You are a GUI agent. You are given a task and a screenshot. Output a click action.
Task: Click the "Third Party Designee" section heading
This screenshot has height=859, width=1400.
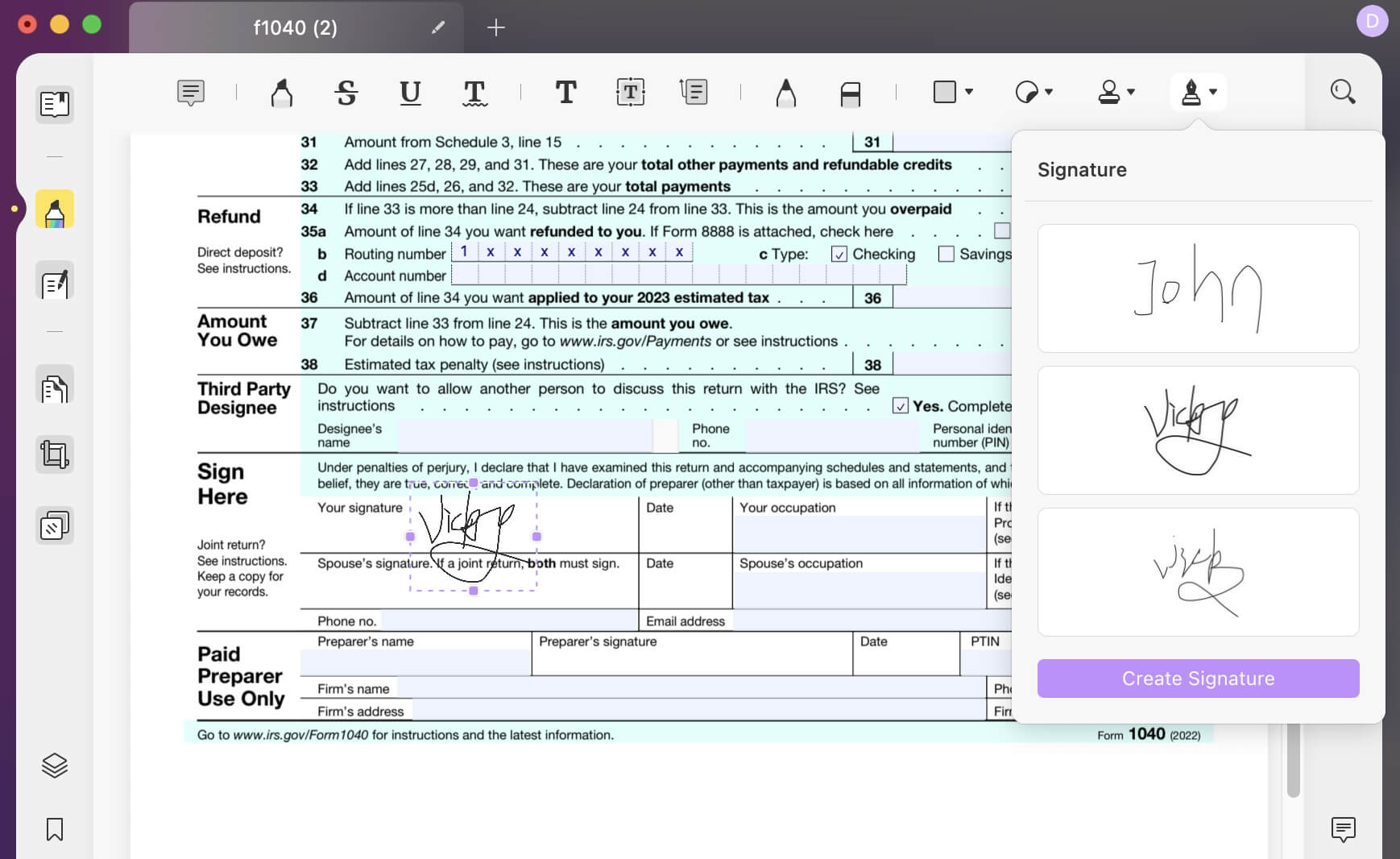(244, 398)
